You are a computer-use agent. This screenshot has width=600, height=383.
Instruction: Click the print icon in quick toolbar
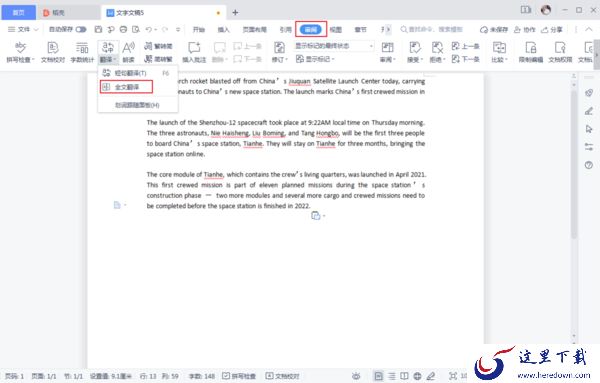(x=123, y=29)
